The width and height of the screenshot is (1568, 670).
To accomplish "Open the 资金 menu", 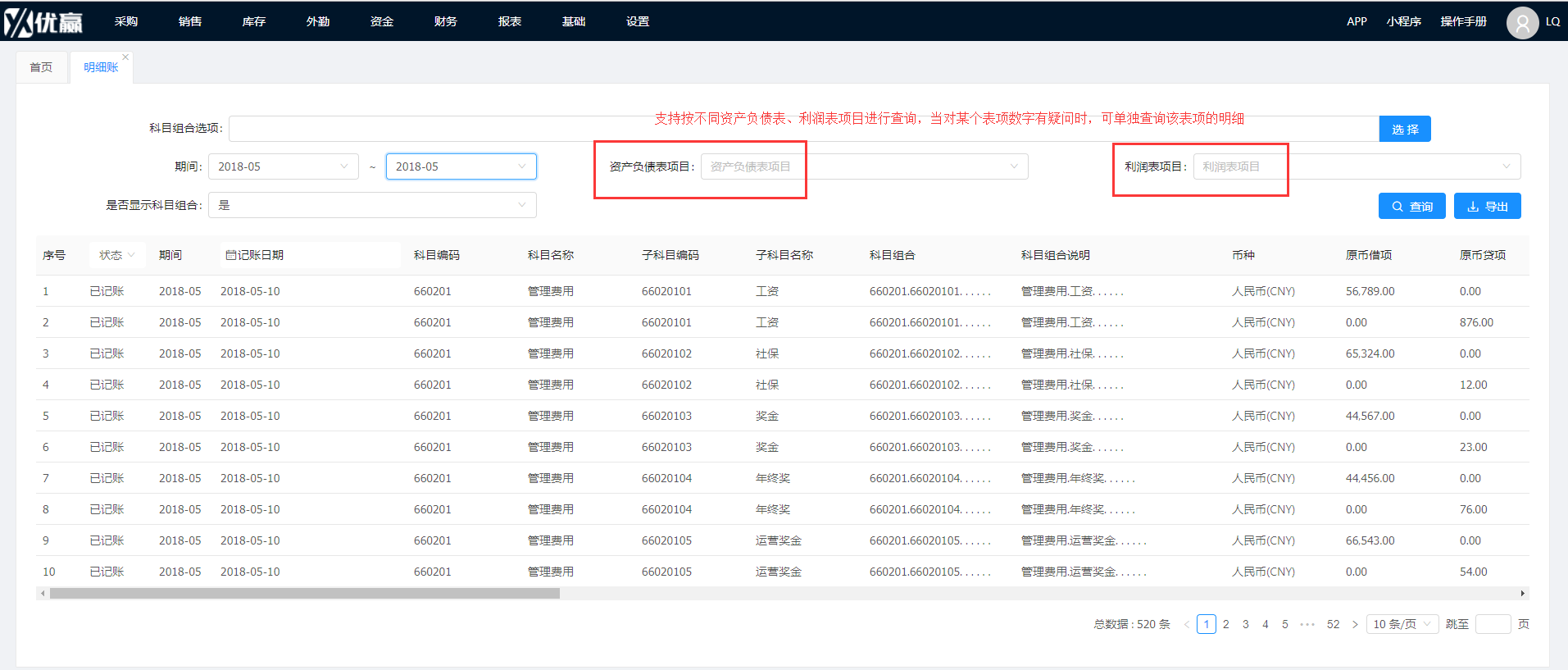I will coord(382,21).
